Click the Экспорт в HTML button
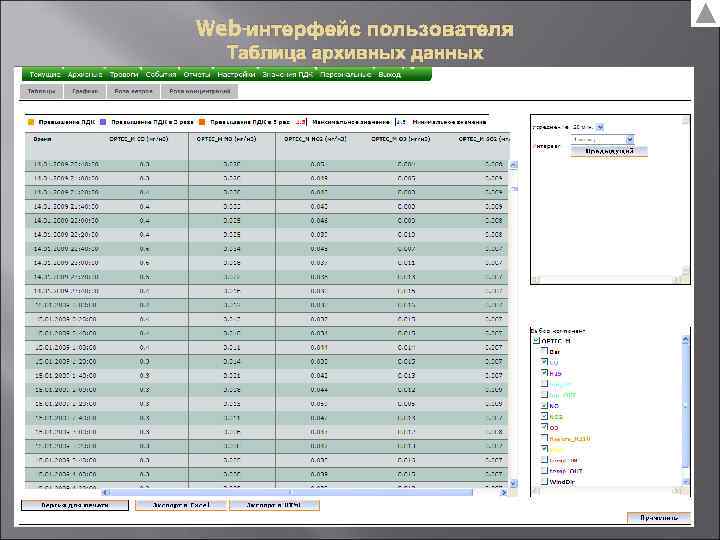 click(274, 505)
